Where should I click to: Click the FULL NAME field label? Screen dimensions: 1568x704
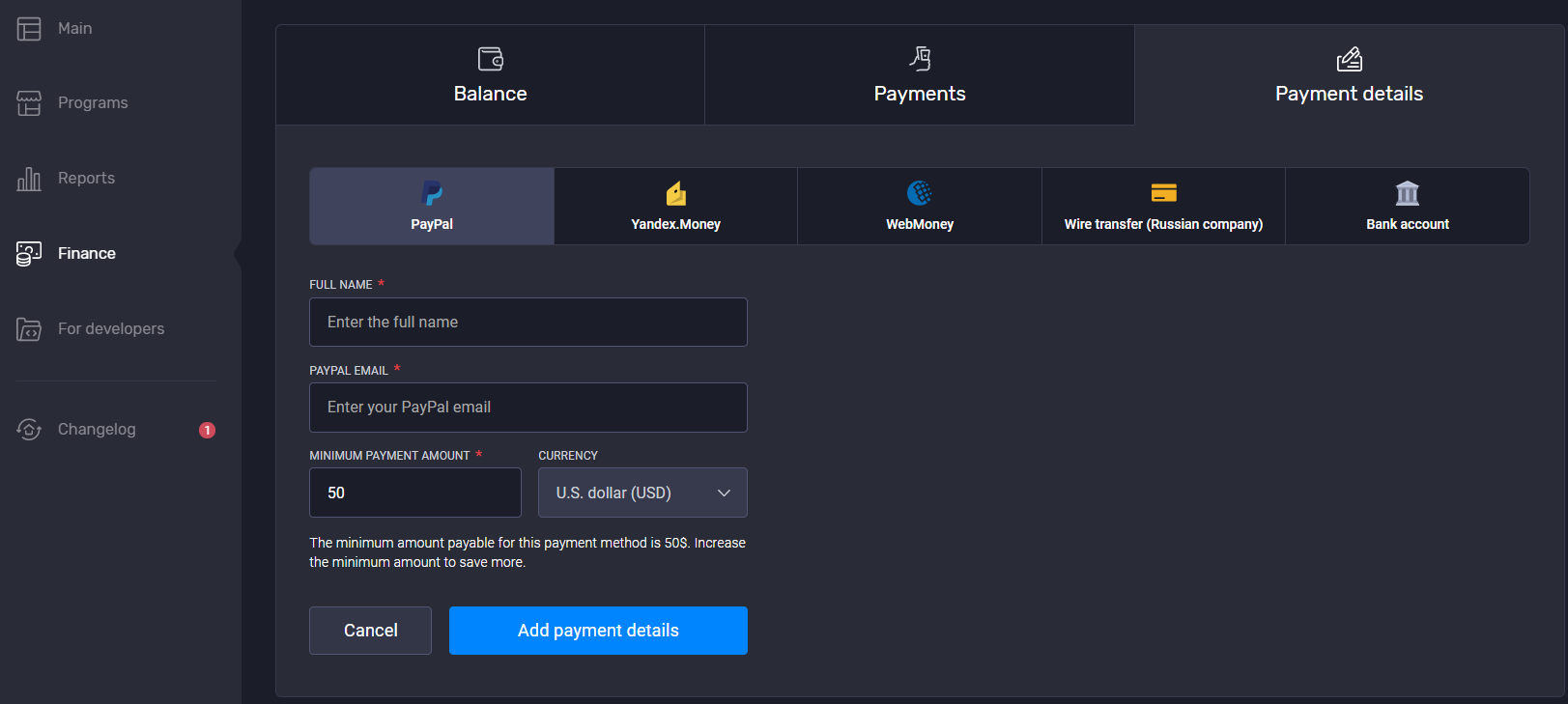(x=341, y=285)
